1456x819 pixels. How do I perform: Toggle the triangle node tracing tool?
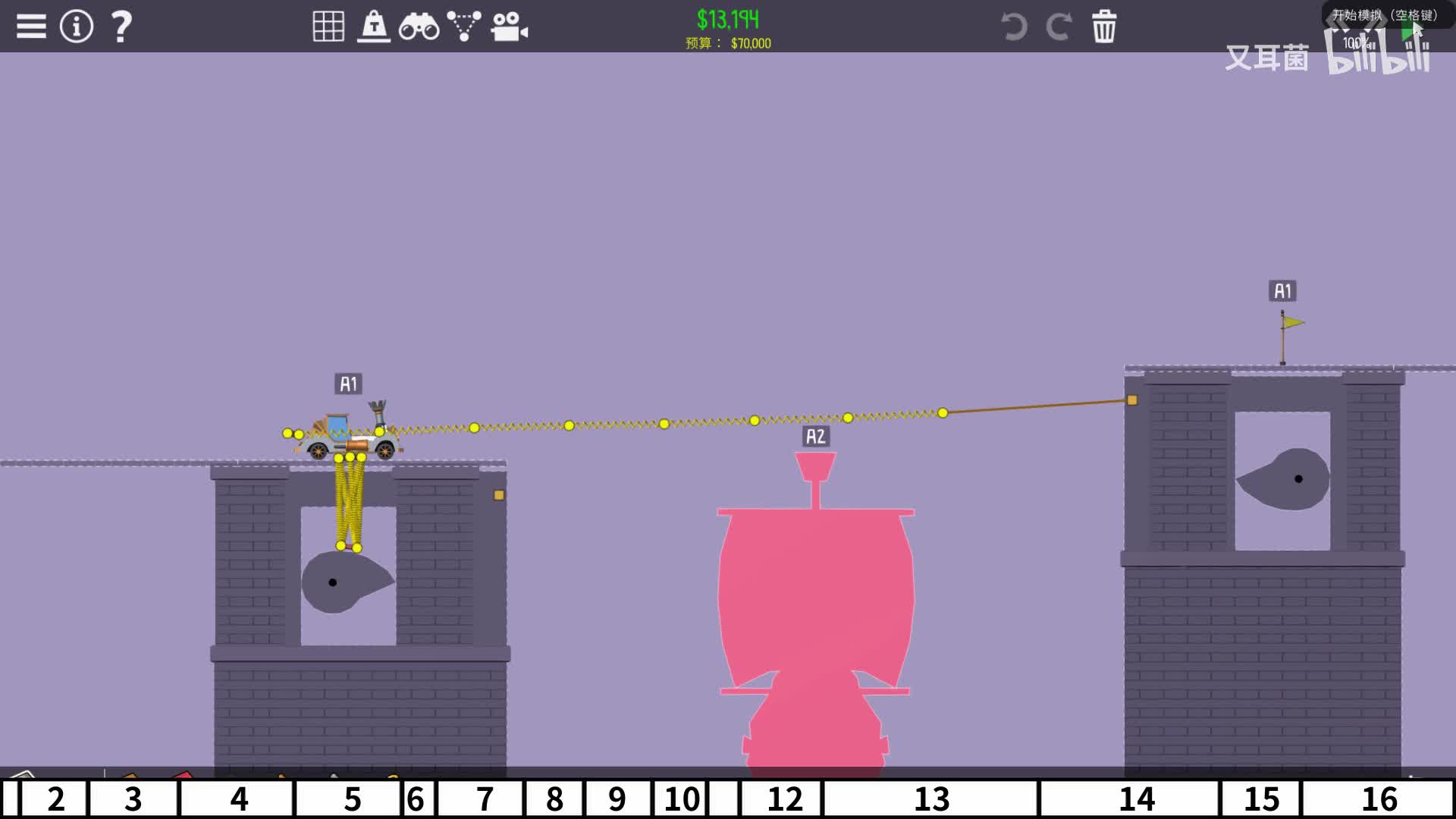(463, 27)
